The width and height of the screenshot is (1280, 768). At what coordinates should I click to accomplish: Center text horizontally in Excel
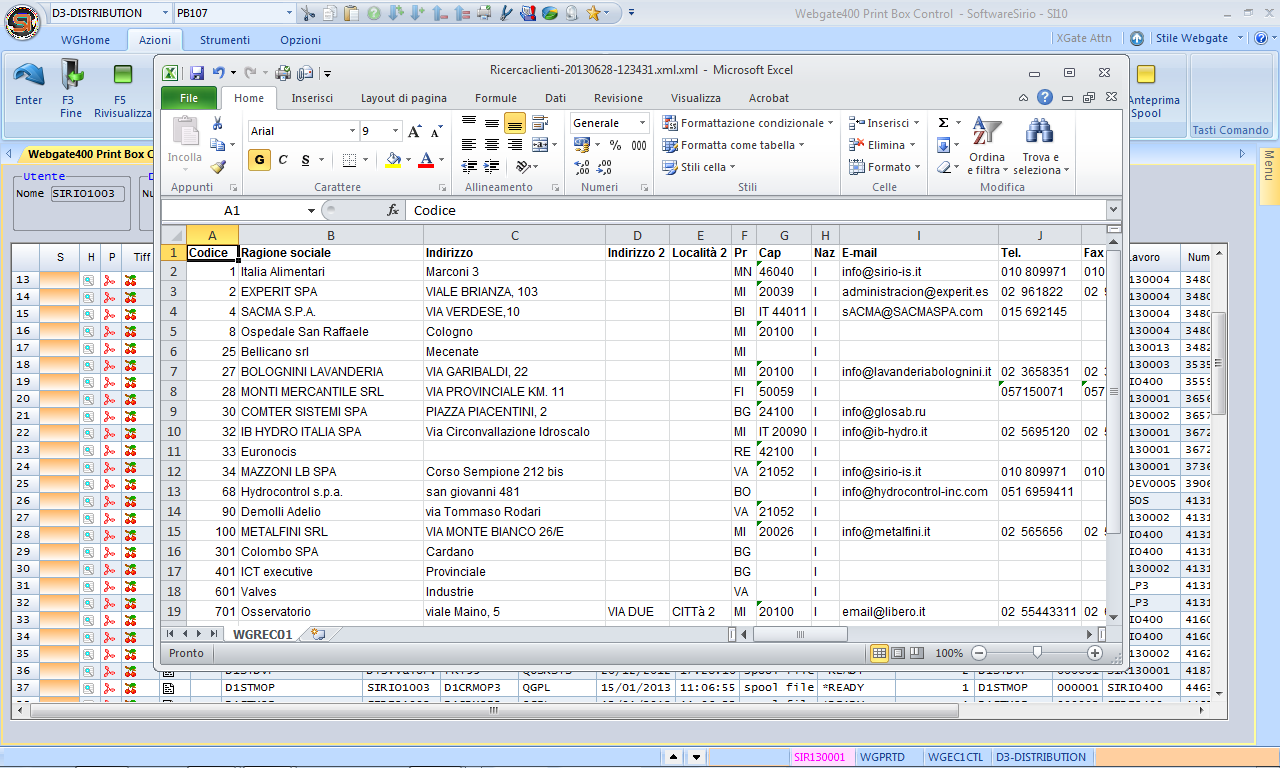(492, 145)
